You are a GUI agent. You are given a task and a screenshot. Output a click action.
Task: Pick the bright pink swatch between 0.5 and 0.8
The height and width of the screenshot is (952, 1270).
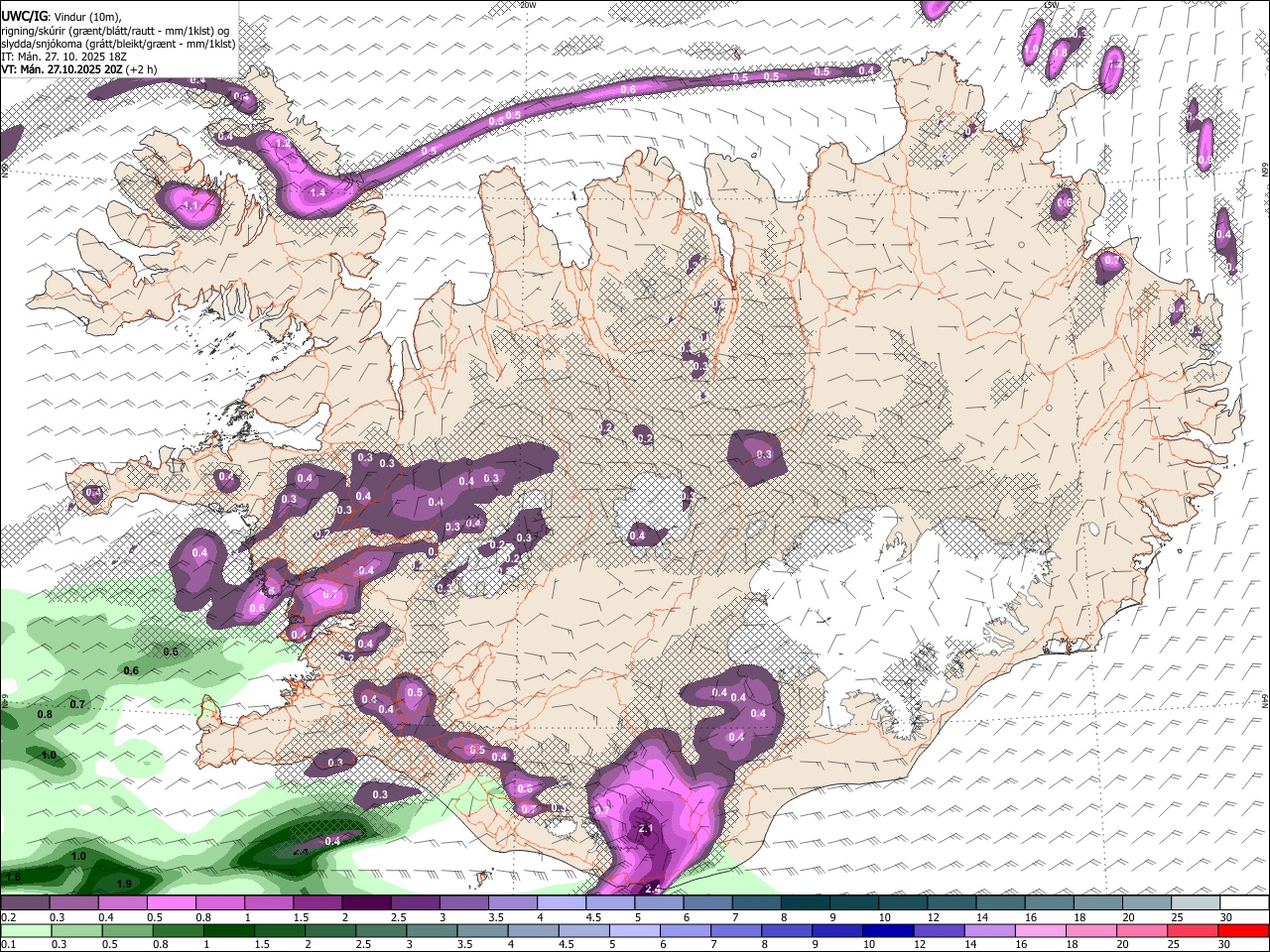[x=171, y=903]
